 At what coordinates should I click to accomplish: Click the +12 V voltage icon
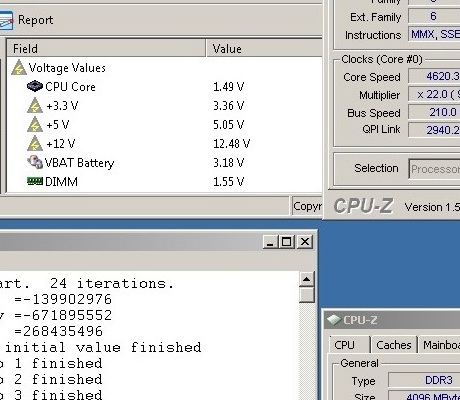coord(35,144)
